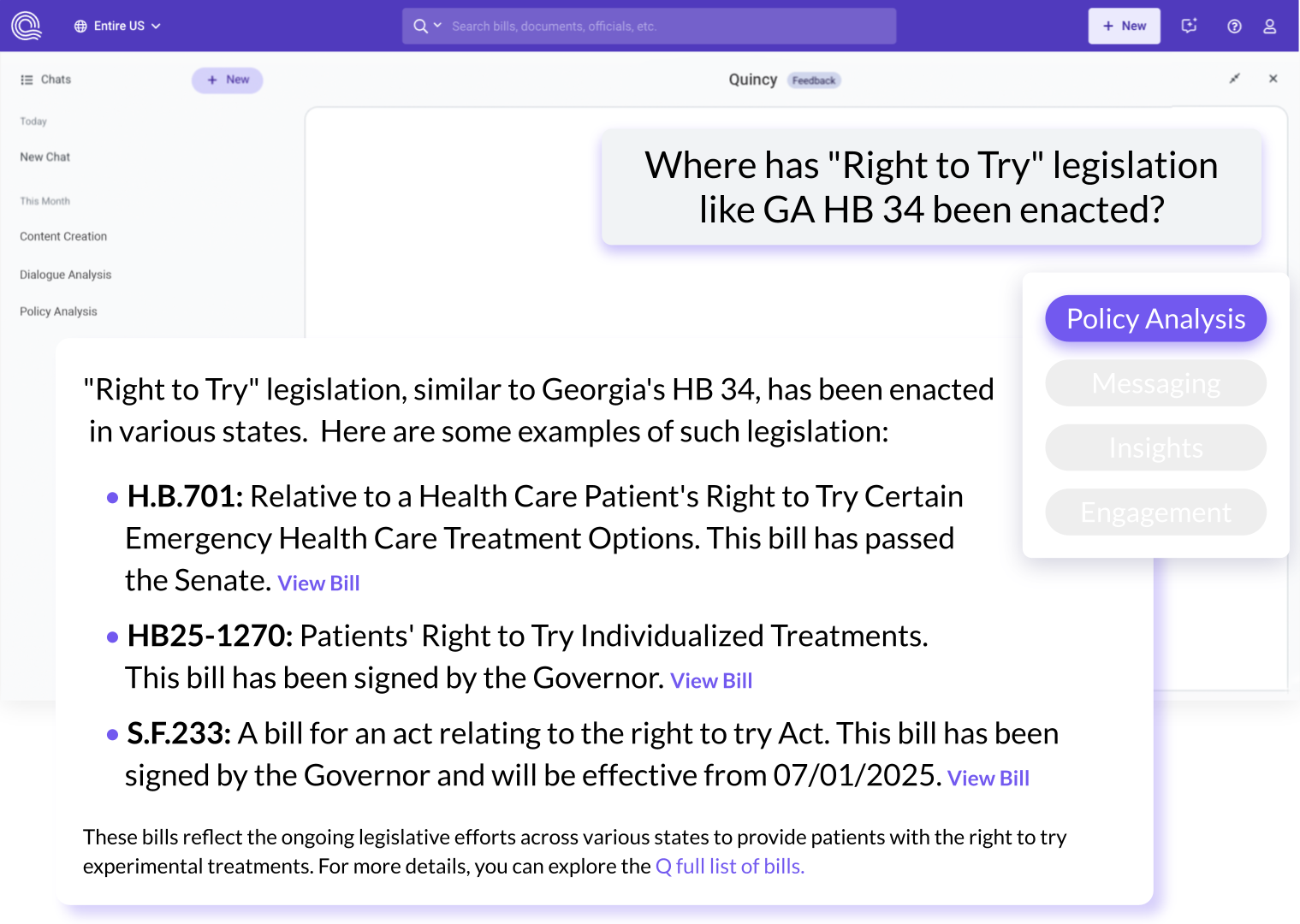Click the globe icon beside Entire US

(x=80, y=27)
